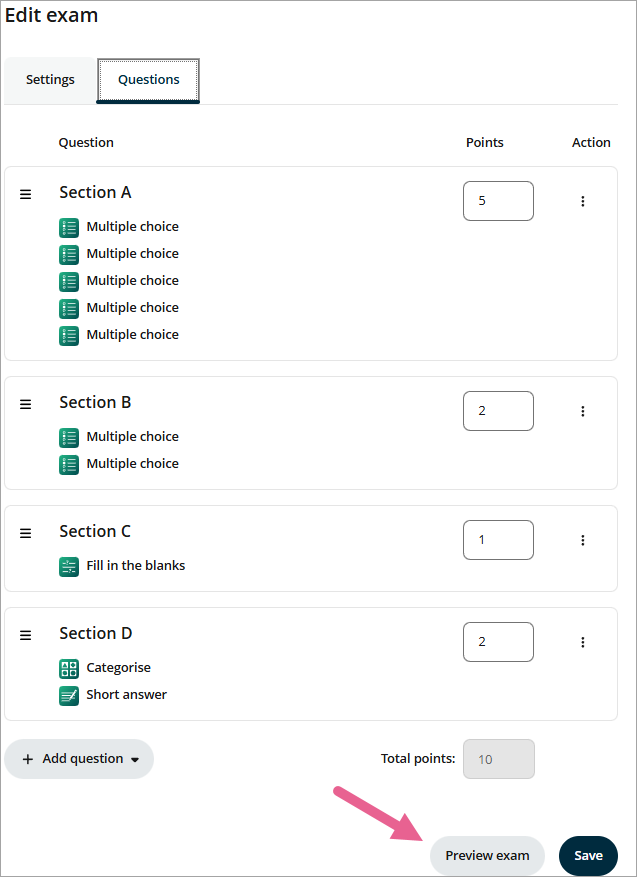Select the Questions tab

point(148,80)
